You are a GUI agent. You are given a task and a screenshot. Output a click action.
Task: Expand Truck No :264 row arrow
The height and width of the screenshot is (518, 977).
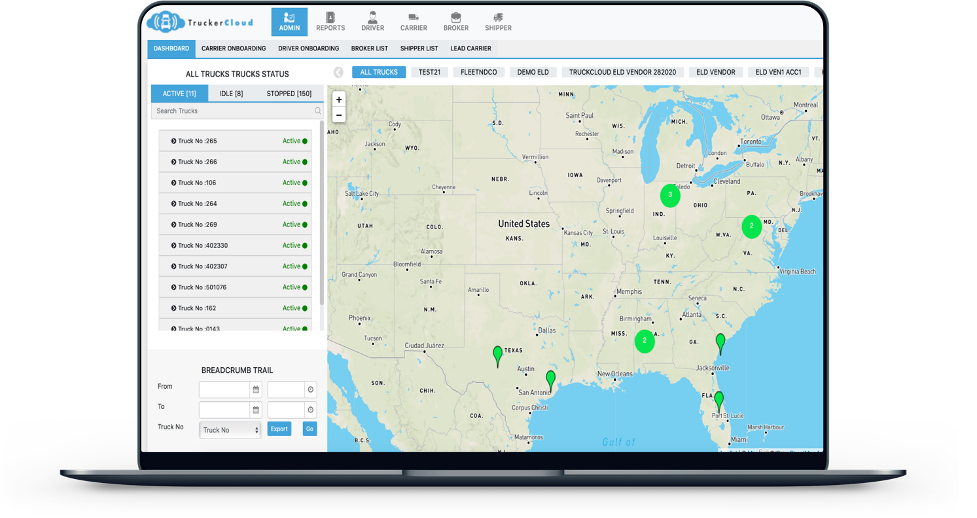[x=173, y=204]
